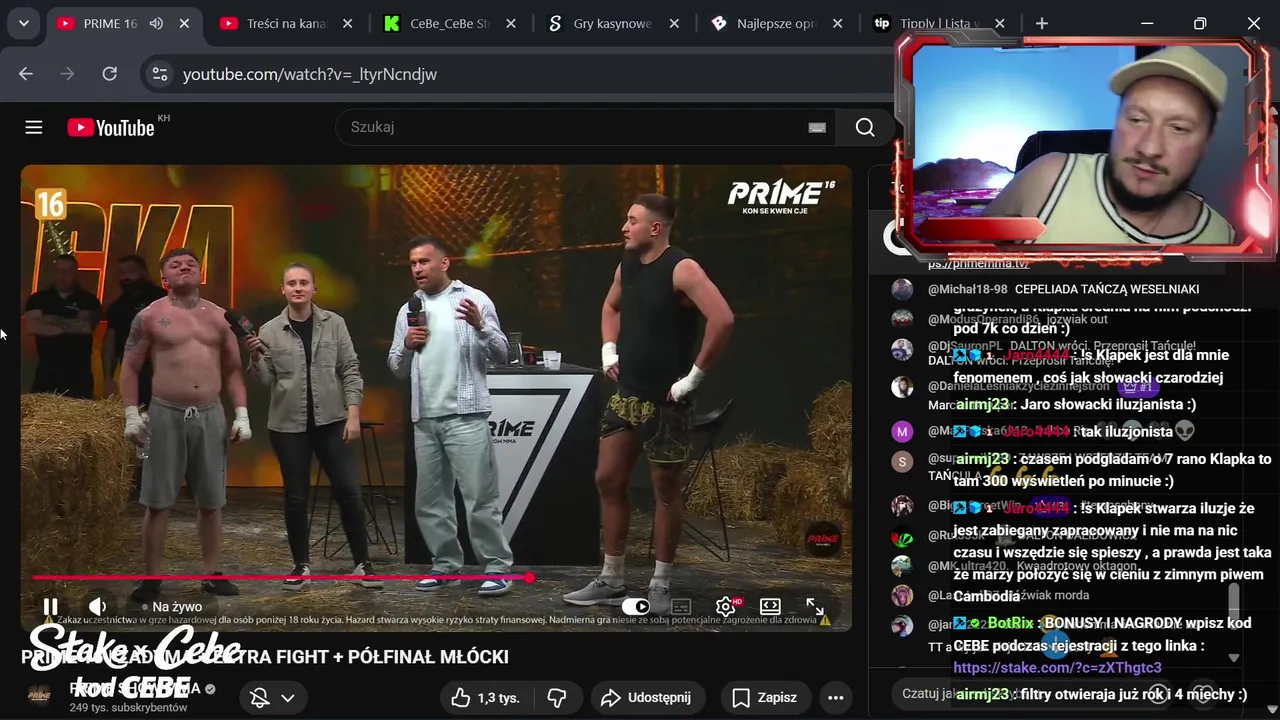Mute the PRIME 16 tab audio
Image resolution: width=1280 pixels, height=720 pixels.
tap(156, 23)
